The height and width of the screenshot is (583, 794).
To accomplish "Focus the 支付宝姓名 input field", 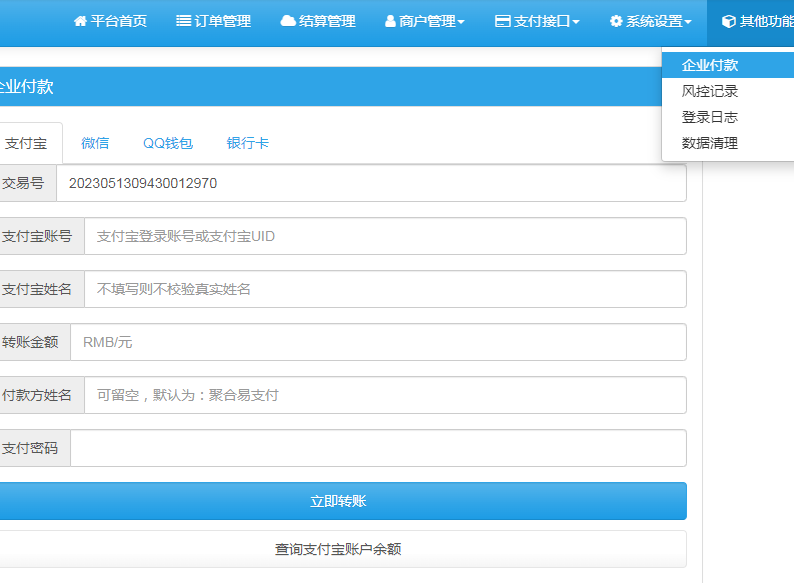I will (385, 289).
